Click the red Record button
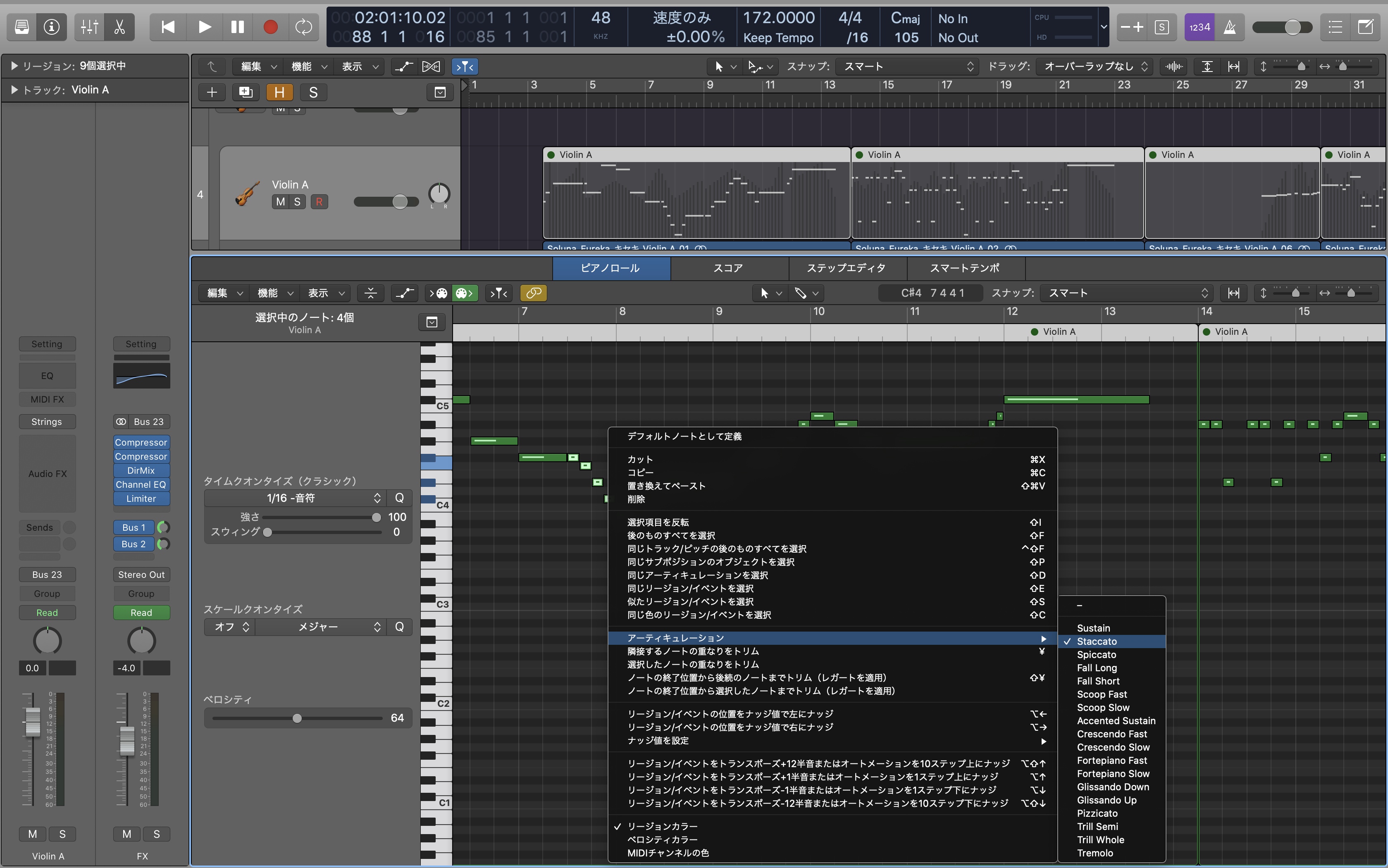 tap(270, 27)
